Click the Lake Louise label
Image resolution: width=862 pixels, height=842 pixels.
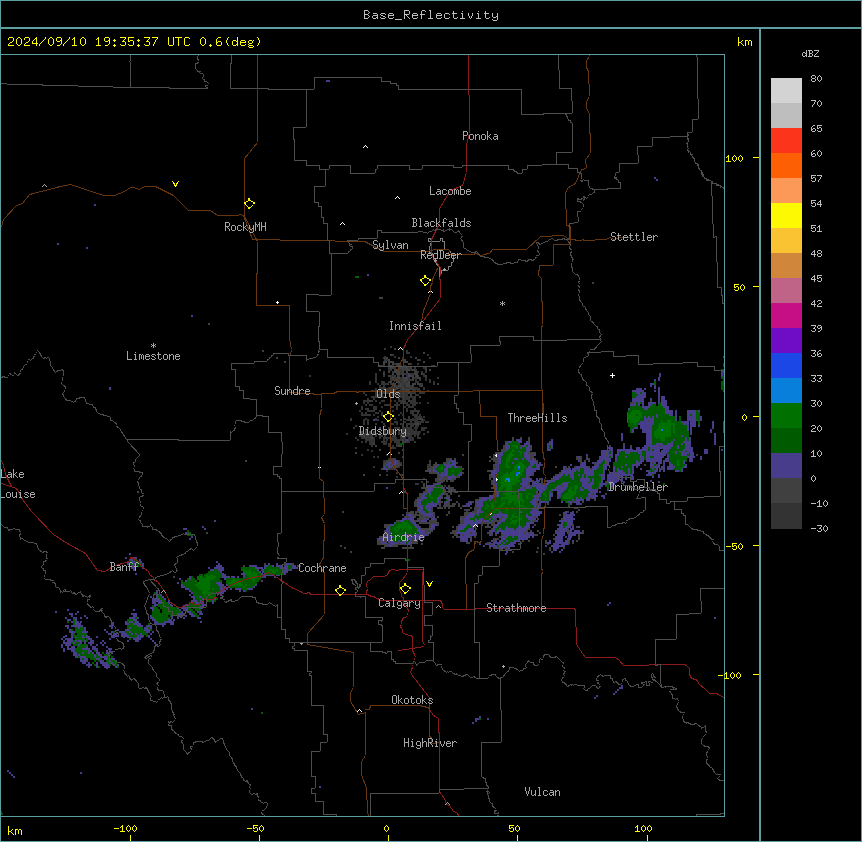[x=18, y=484]
